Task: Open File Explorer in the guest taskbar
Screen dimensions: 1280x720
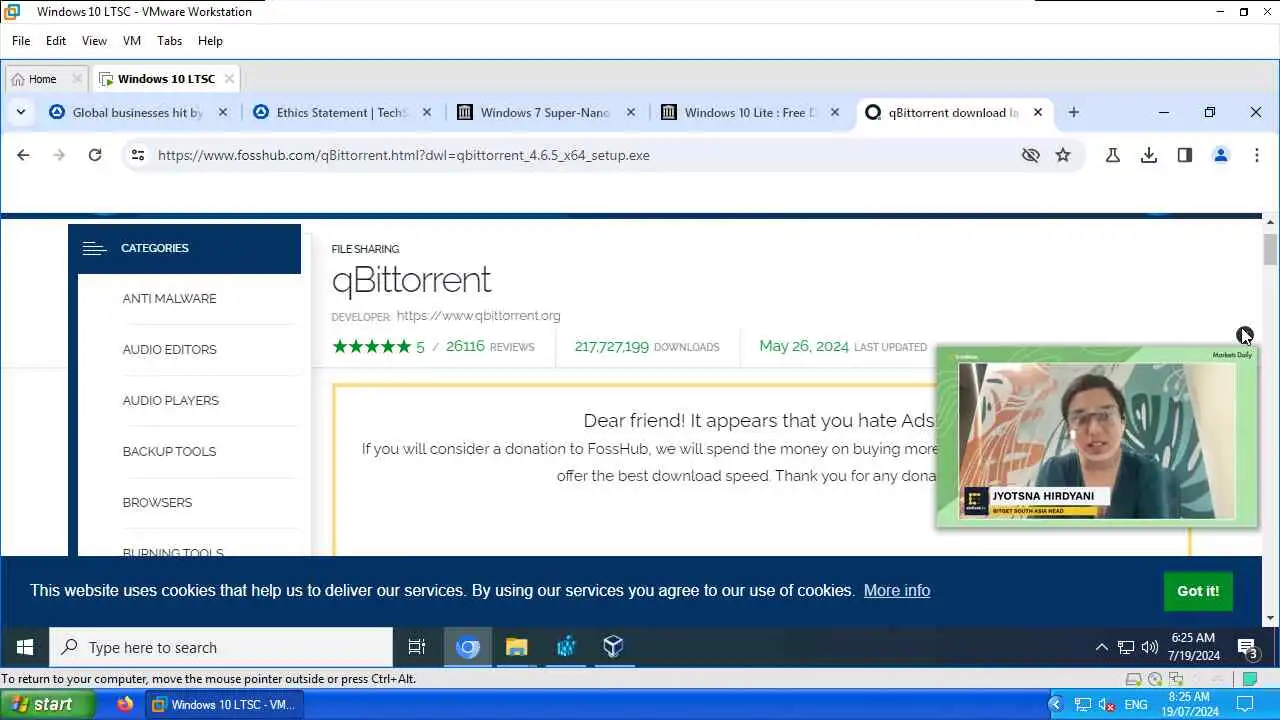Action: 516,647
